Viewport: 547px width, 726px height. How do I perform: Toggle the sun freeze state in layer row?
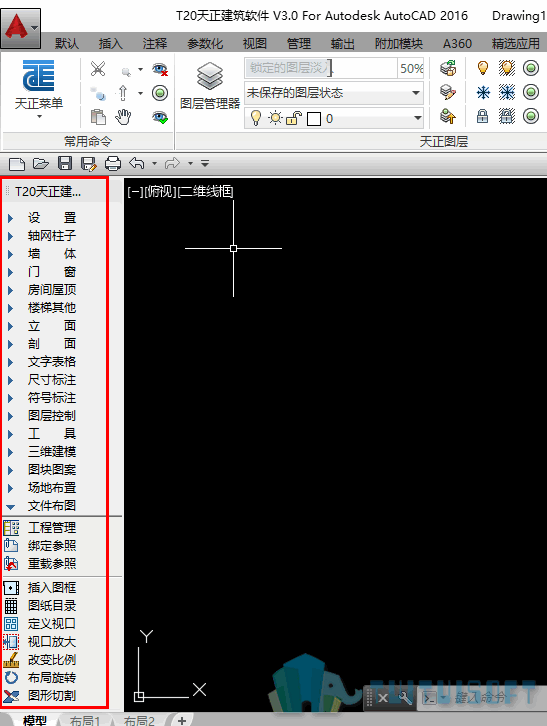(x=275, y=118)
